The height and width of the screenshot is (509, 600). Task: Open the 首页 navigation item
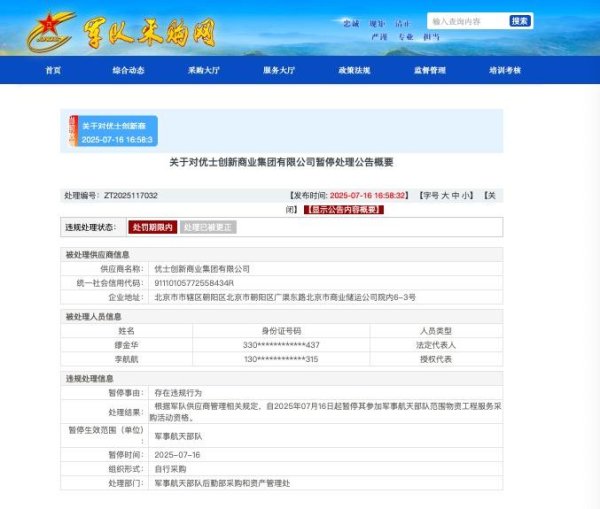point(53,70)
